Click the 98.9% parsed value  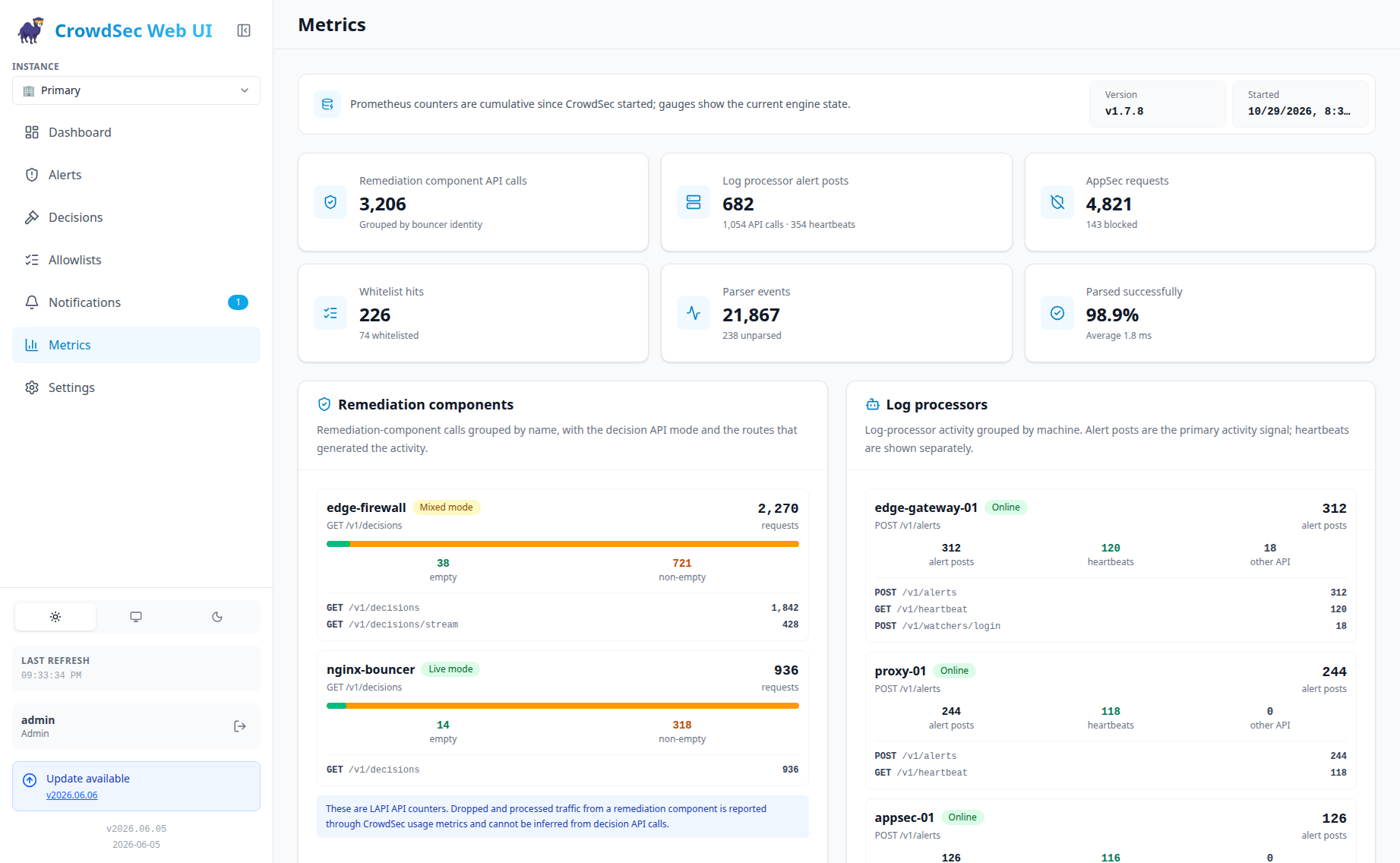(x=1112, y=315)
